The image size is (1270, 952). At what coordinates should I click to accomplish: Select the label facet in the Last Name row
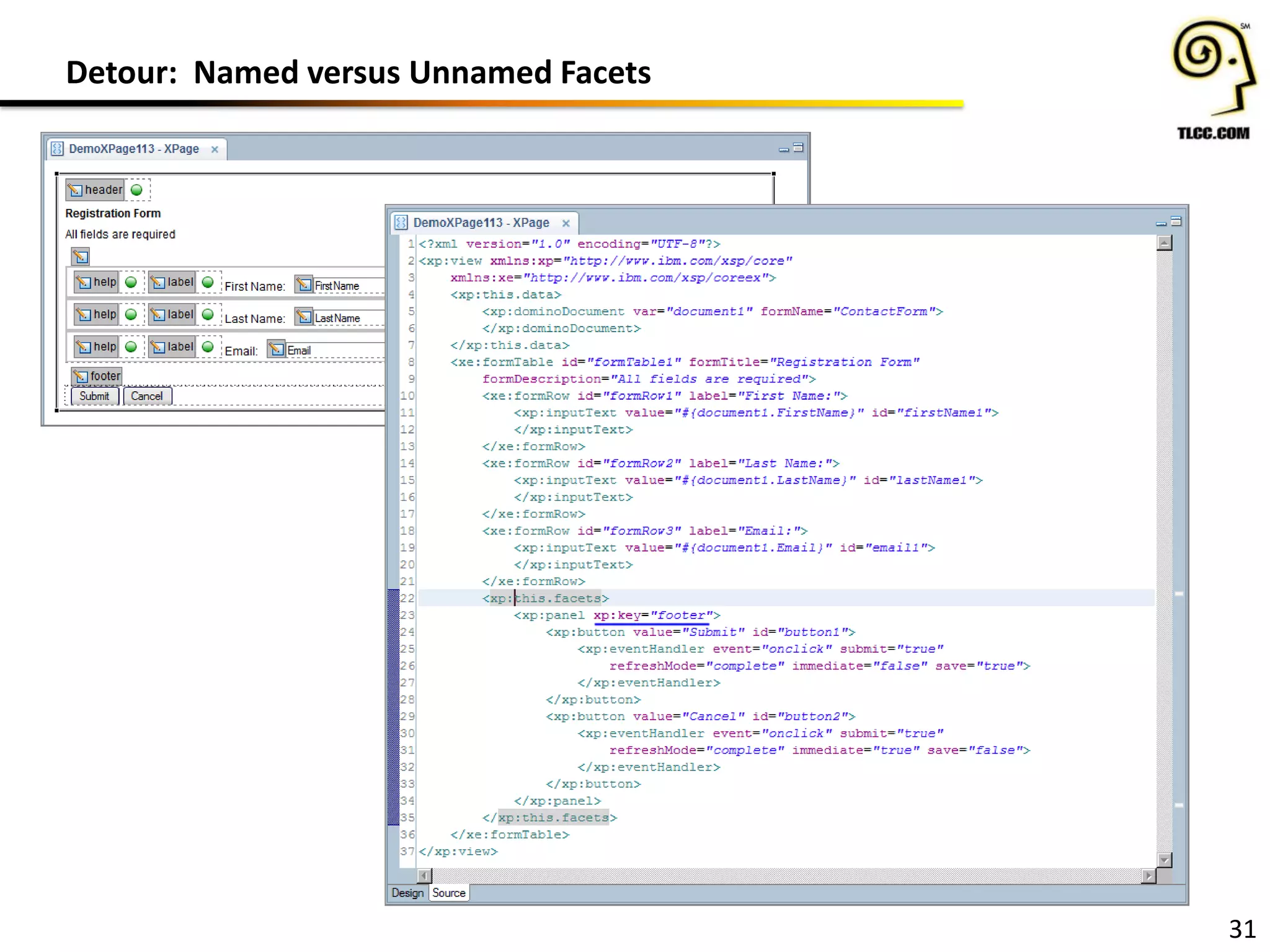(172, 314)
